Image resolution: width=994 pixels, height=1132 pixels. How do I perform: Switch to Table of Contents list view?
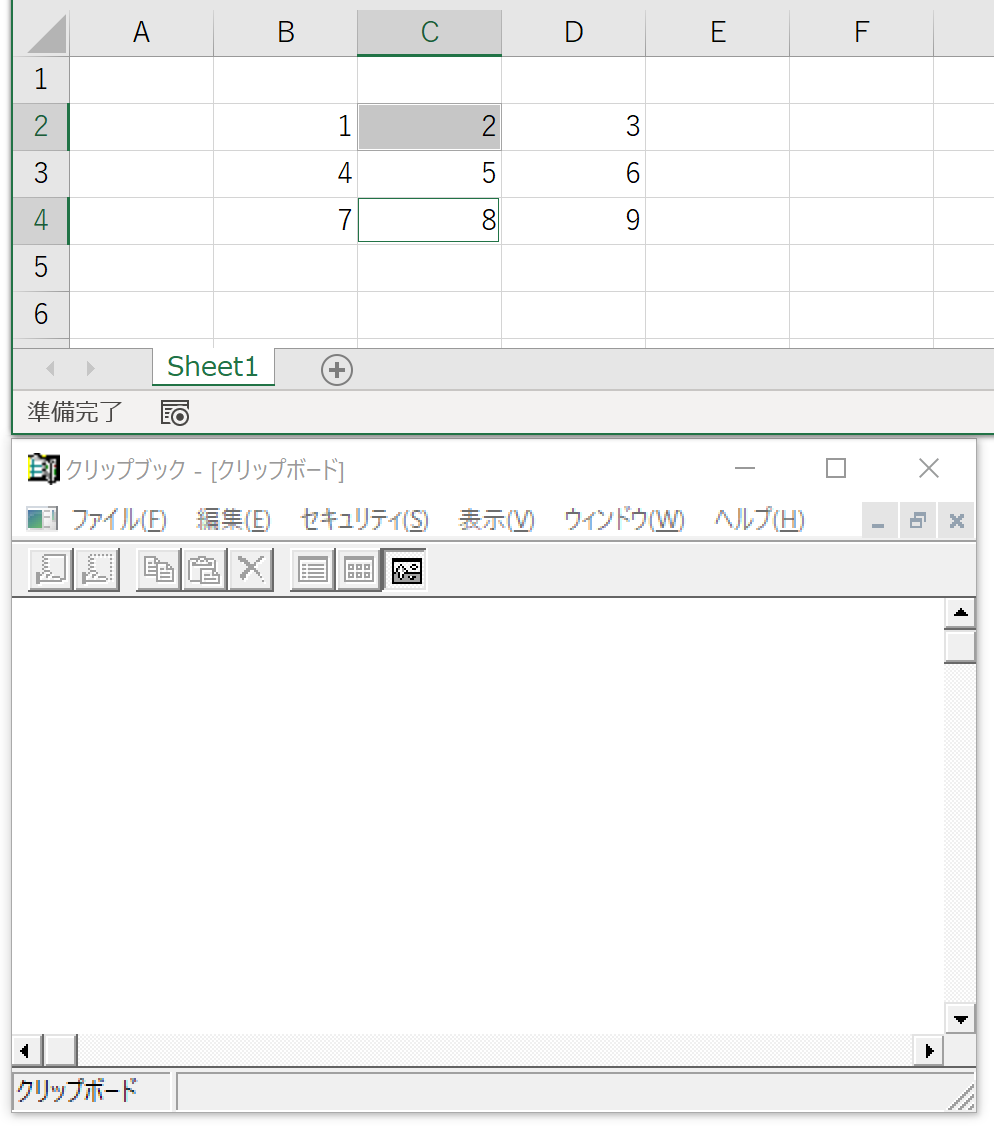pyautogui.click(x=313, y=570)
